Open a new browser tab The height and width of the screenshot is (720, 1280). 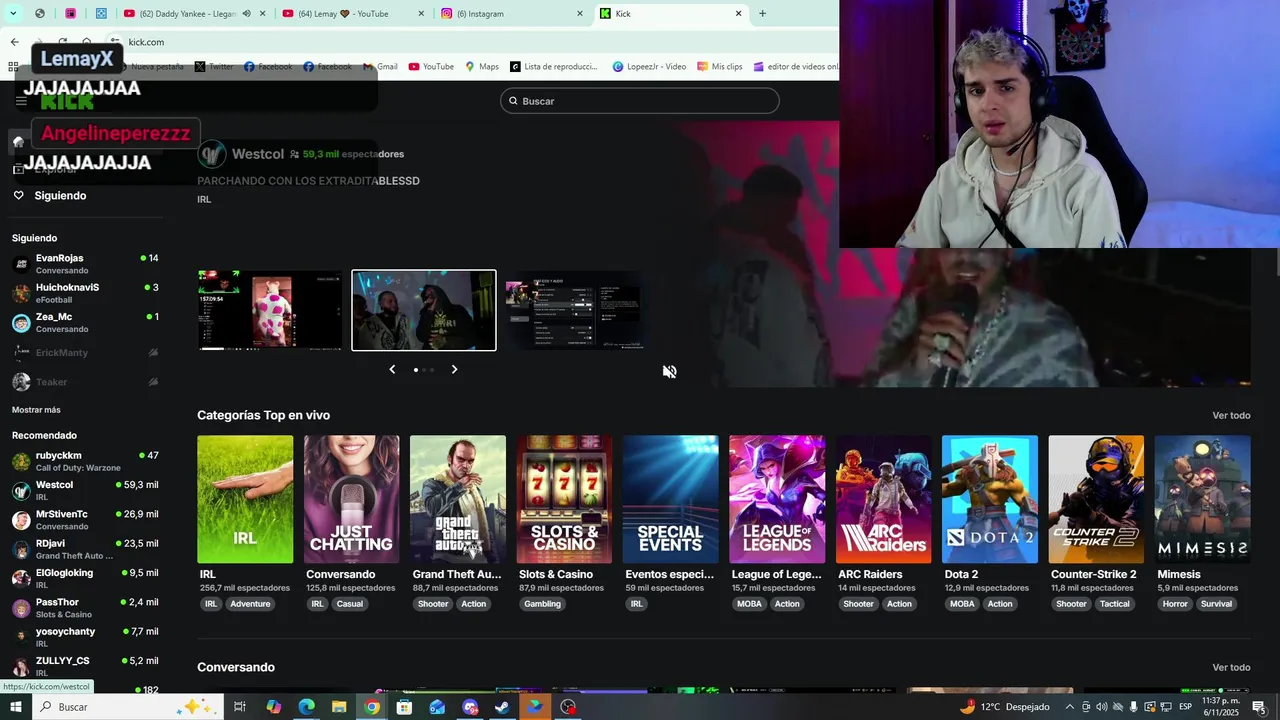pos(762,14)
